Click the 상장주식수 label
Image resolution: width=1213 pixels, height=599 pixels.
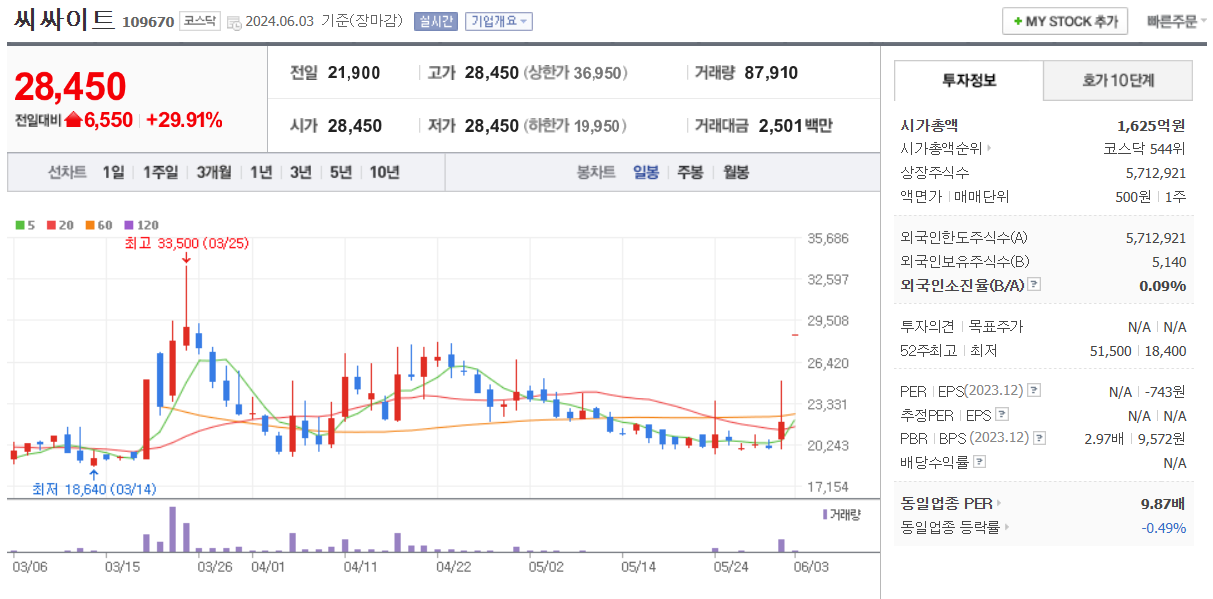click(x=935, y=172)
